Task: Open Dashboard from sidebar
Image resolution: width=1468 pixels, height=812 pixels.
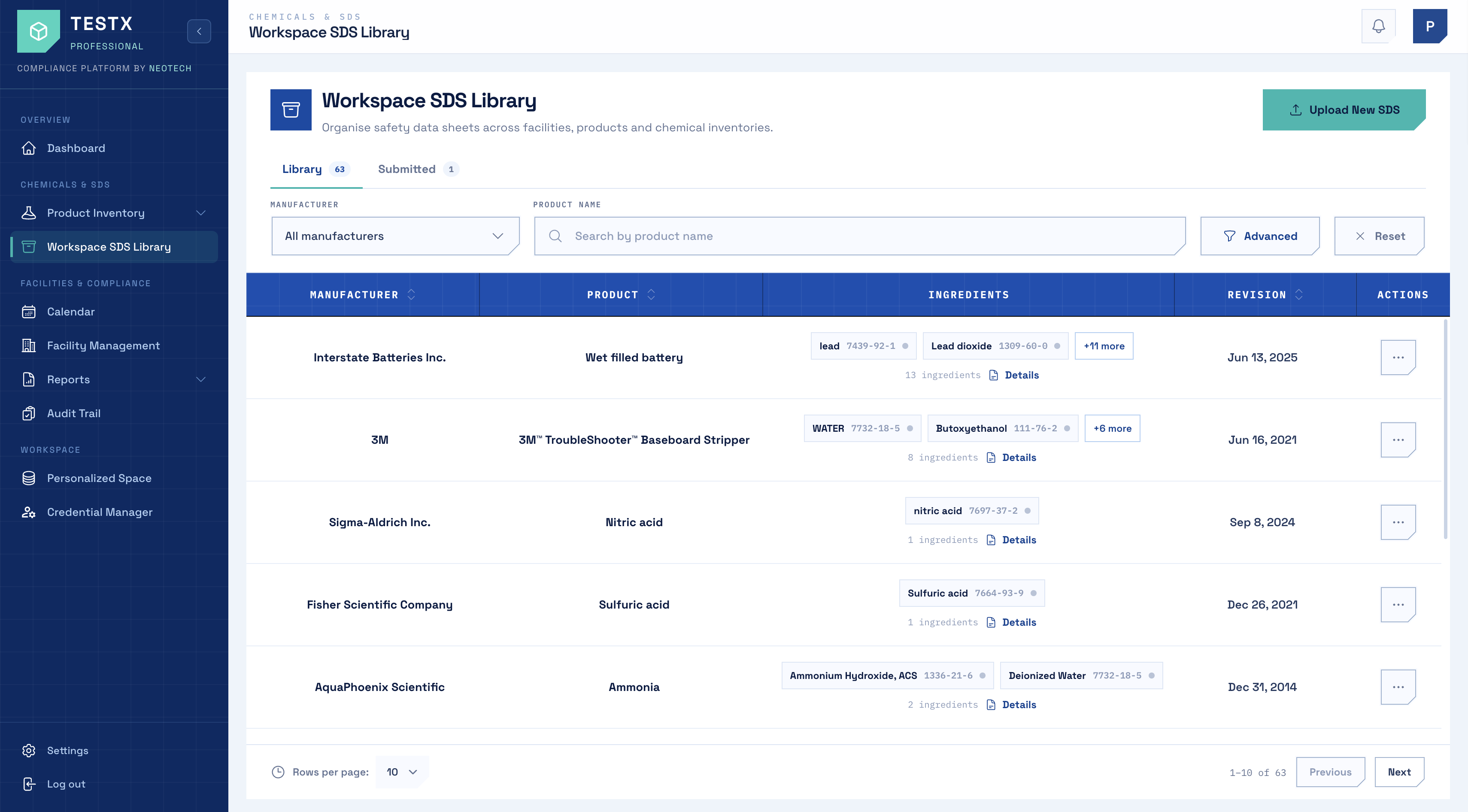Action: [114, 148]
